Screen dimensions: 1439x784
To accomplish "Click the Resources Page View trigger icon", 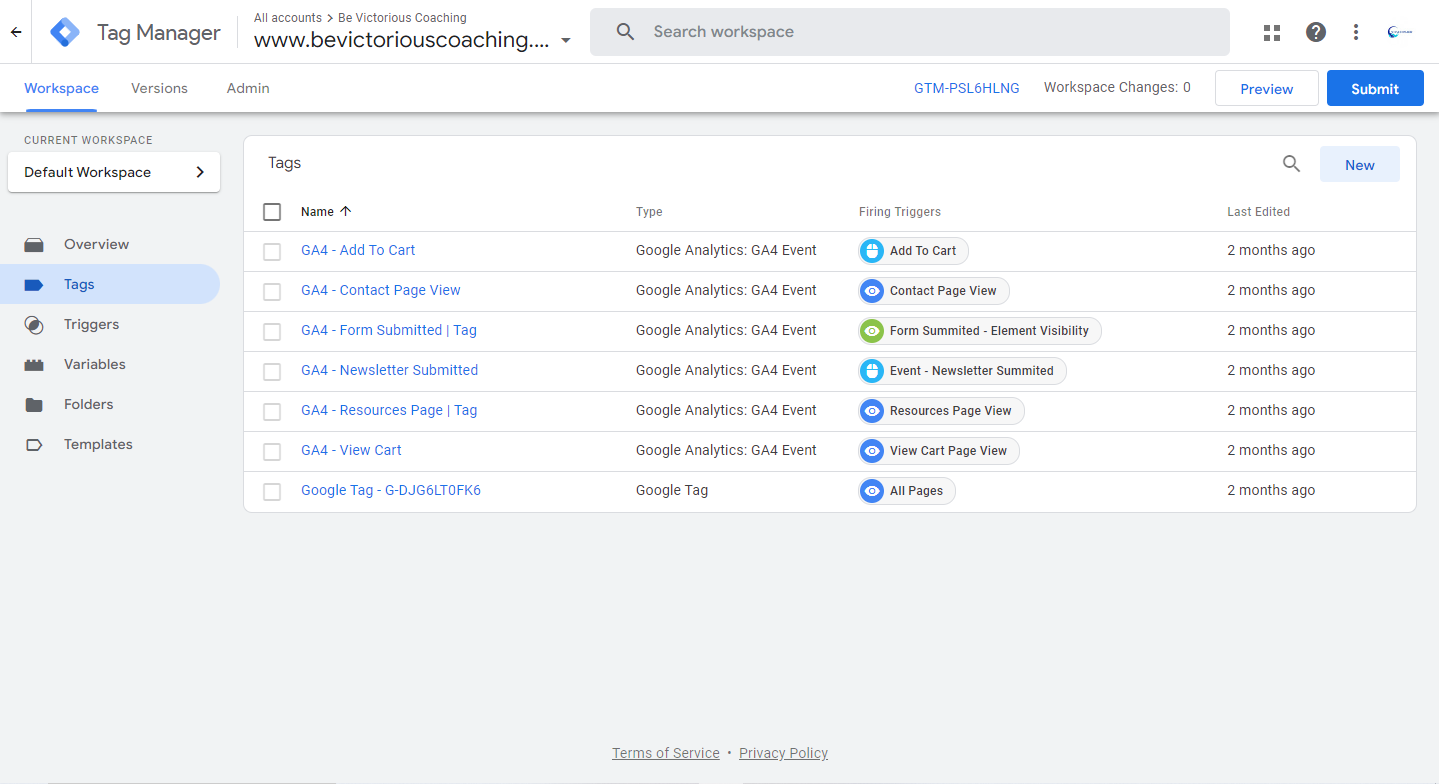I will 872,411.
